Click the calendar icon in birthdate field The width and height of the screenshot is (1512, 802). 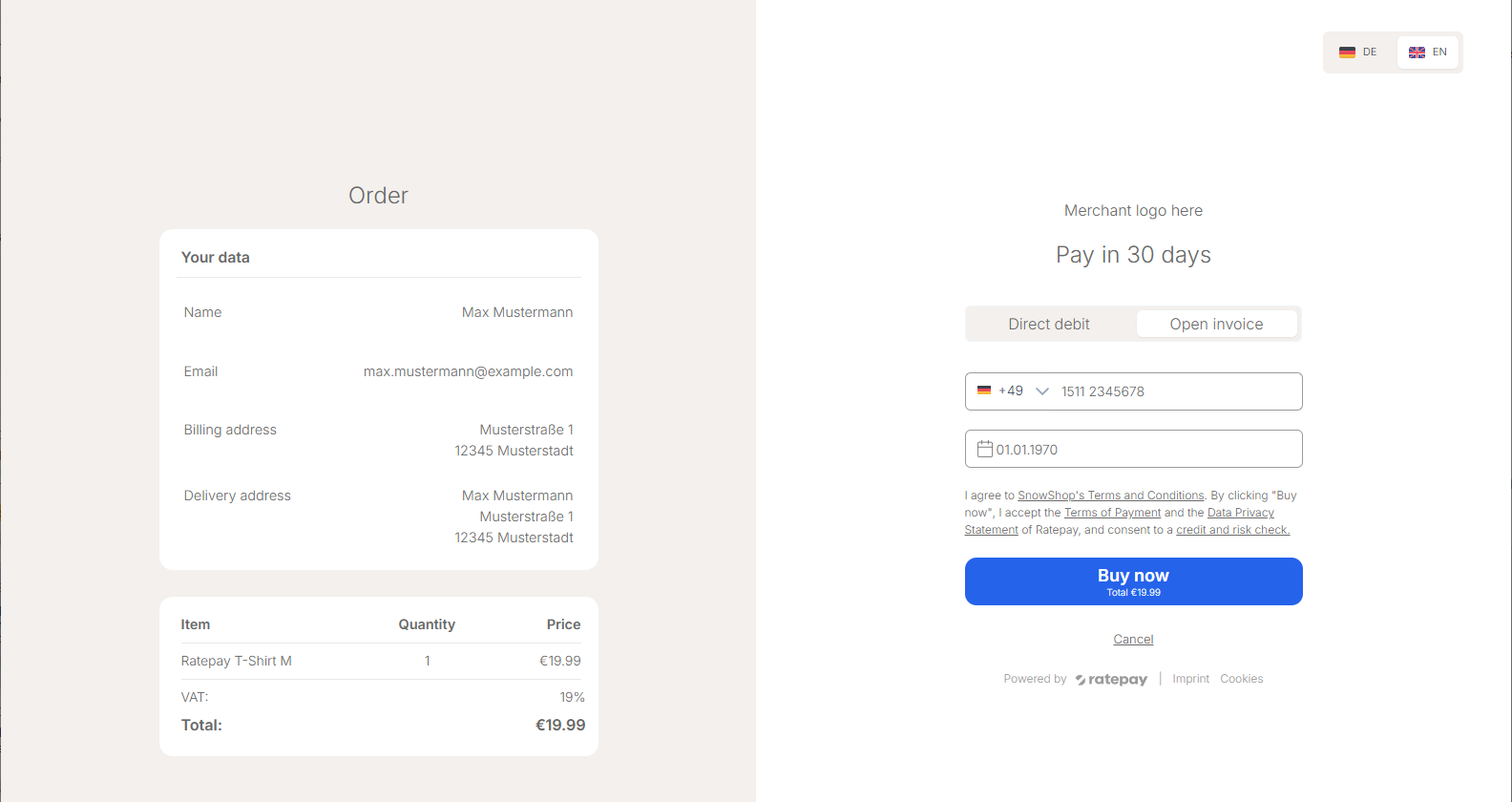984,449
